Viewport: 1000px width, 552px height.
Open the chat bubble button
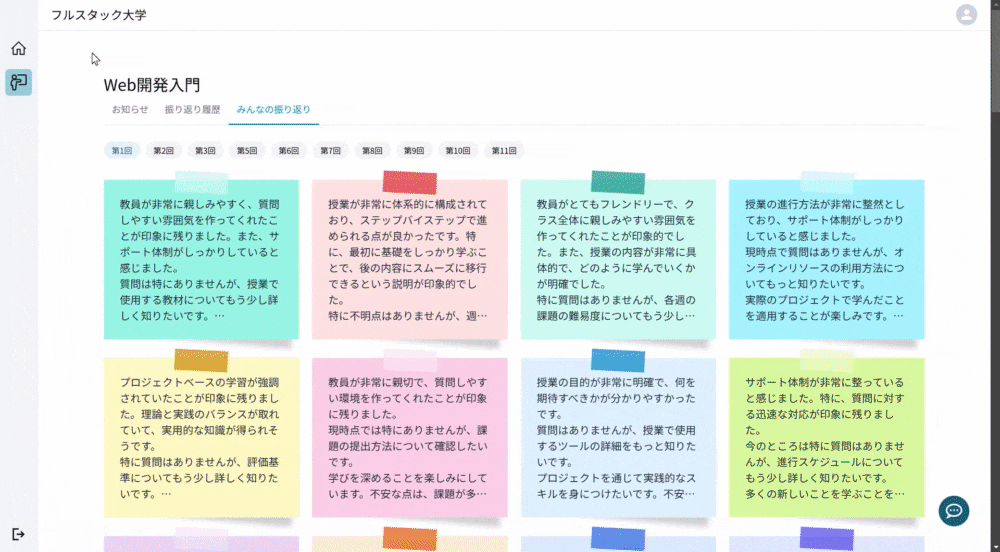tap(953, 511)
